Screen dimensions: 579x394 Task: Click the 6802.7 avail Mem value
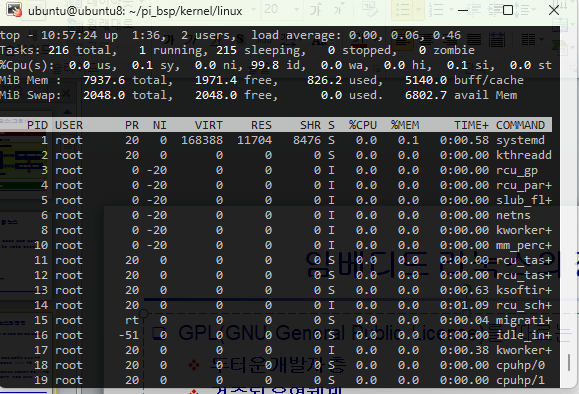(x=426, y=95)
